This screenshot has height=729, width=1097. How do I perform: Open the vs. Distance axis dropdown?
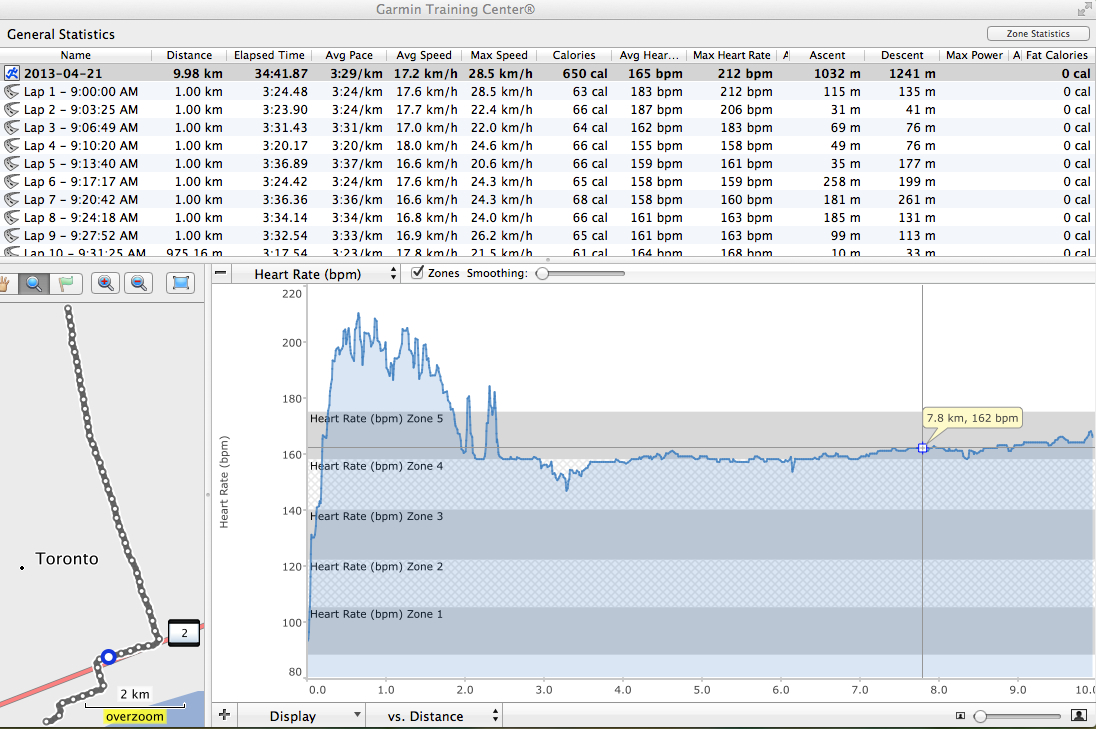[434, 716]
